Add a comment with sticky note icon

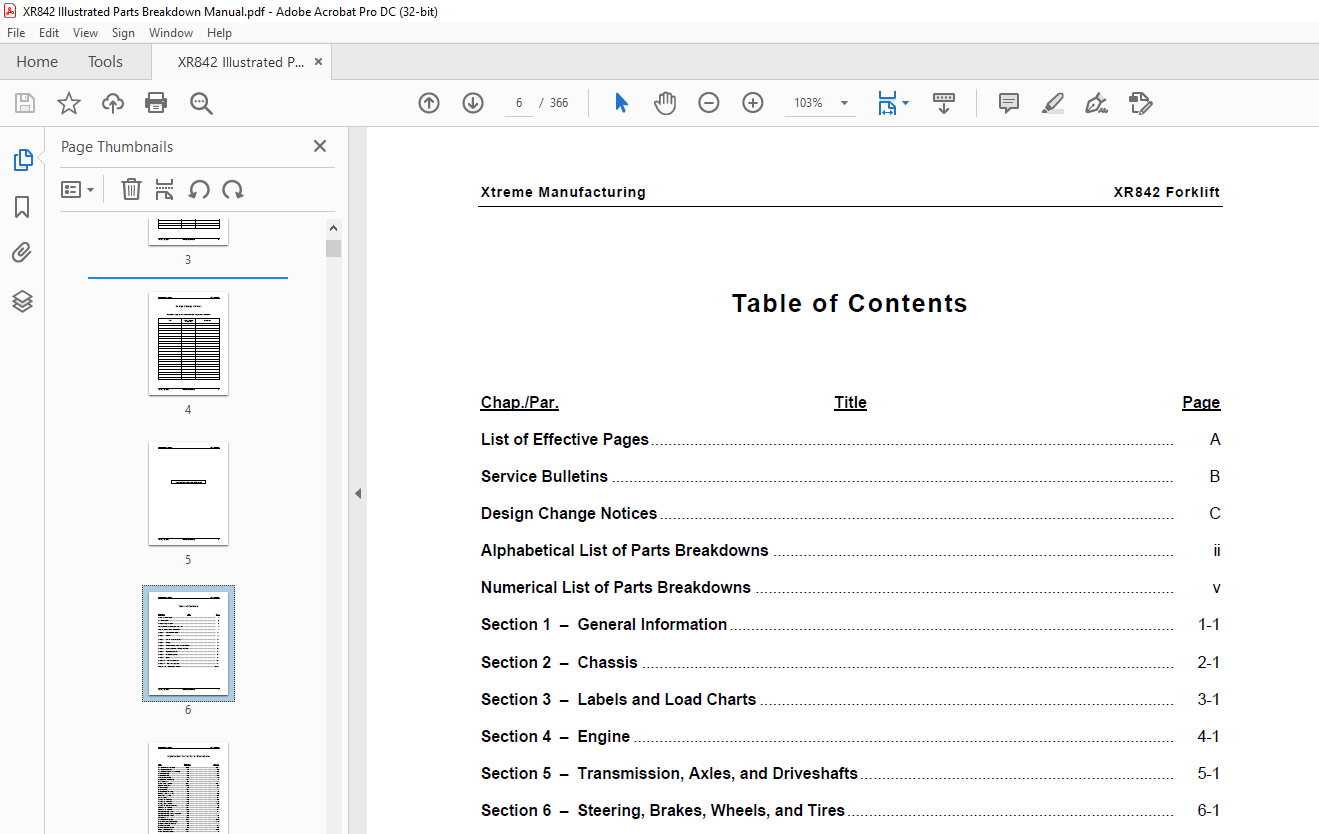[1009, 103]
